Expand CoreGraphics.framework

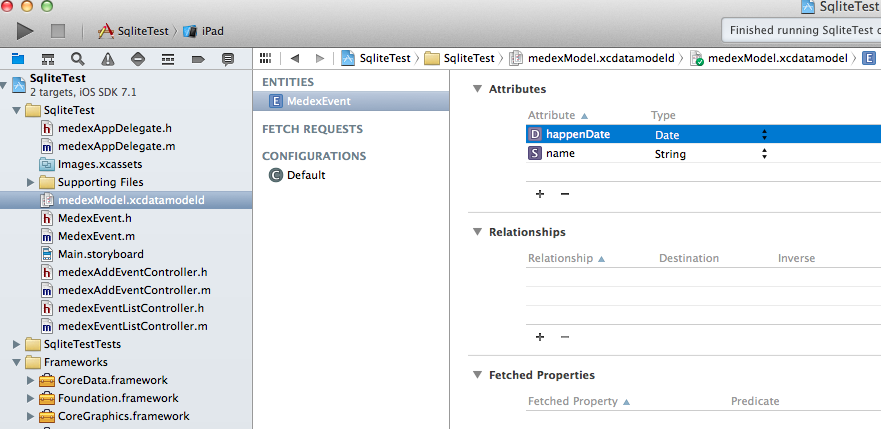click(31, 416)
